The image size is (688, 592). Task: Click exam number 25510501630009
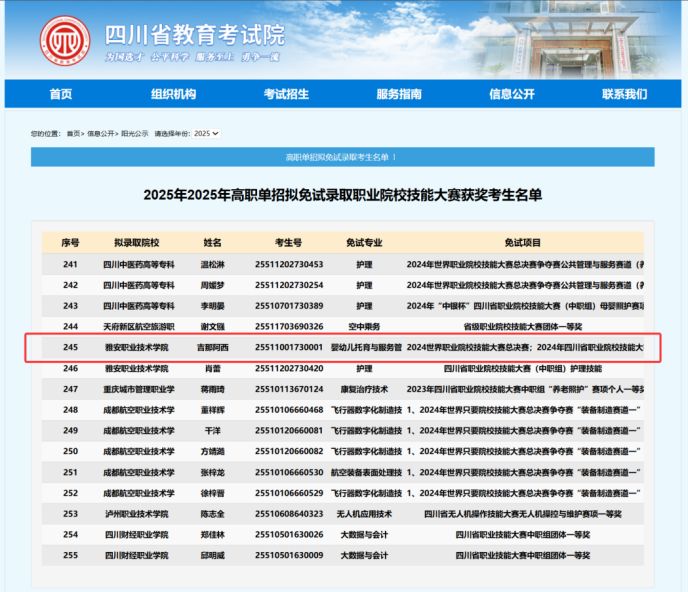click(289, 555)
